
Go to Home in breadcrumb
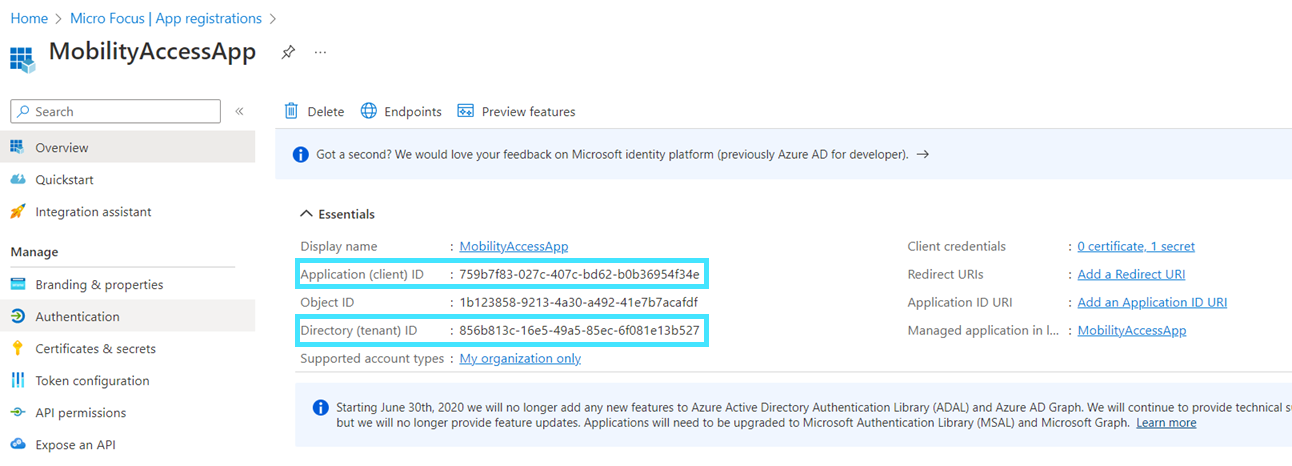[29, 18]
